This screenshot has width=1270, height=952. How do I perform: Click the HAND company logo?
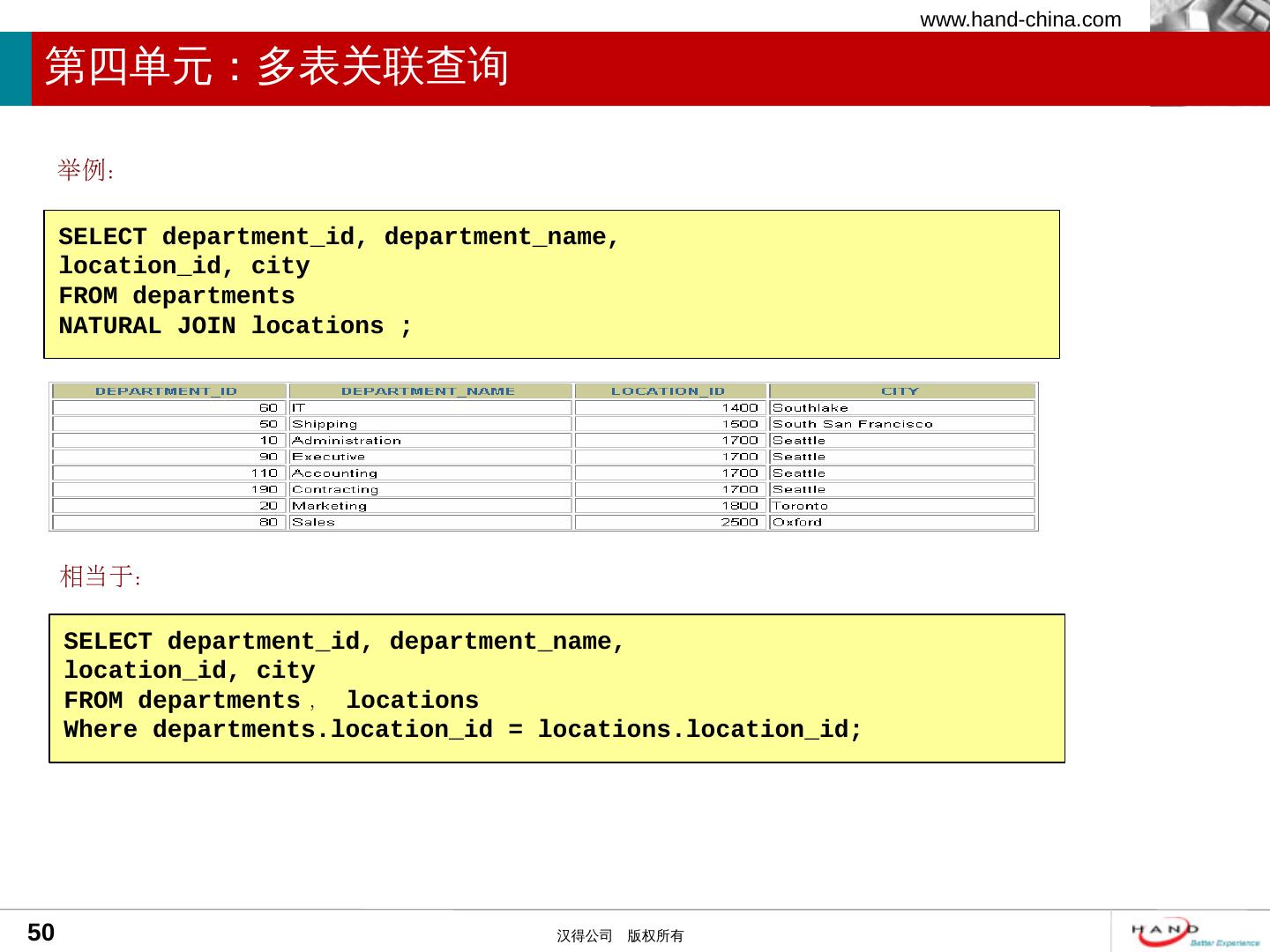click(1194, 932)
